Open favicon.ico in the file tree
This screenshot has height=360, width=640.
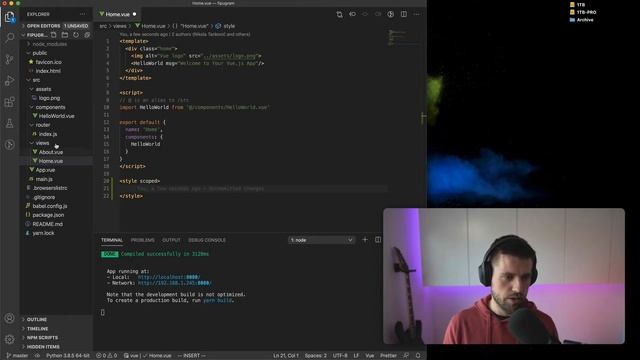[57, 62]
